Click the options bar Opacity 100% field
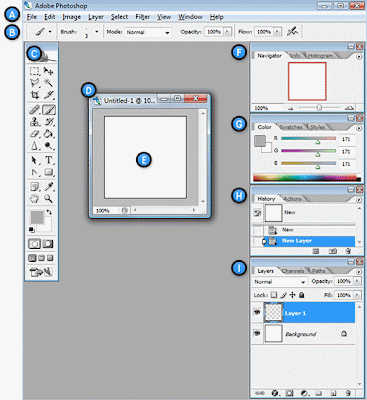 tap(214, 32)
